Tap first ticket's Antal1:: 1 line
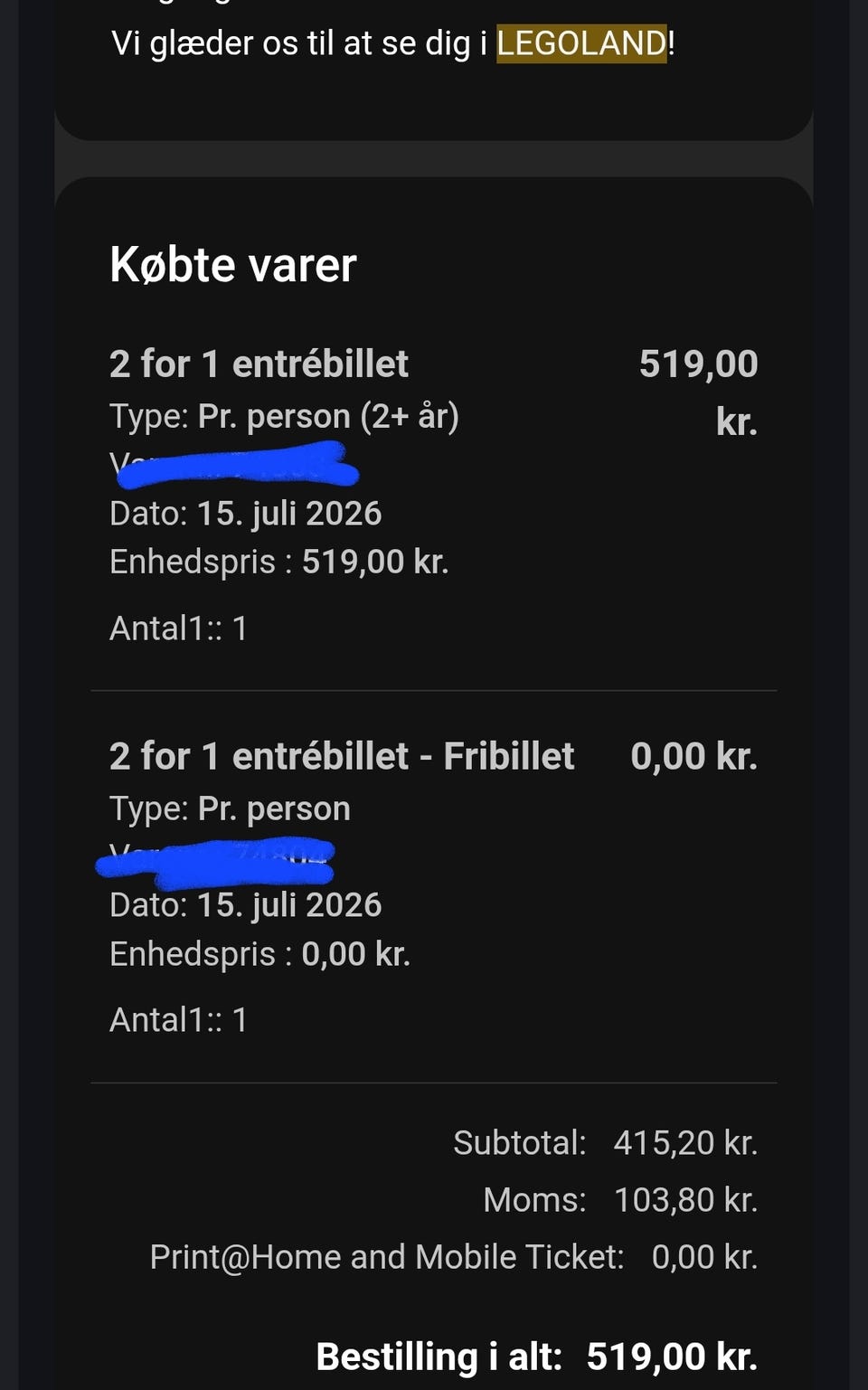This screenshot has width=868, height=1390. 178,629
